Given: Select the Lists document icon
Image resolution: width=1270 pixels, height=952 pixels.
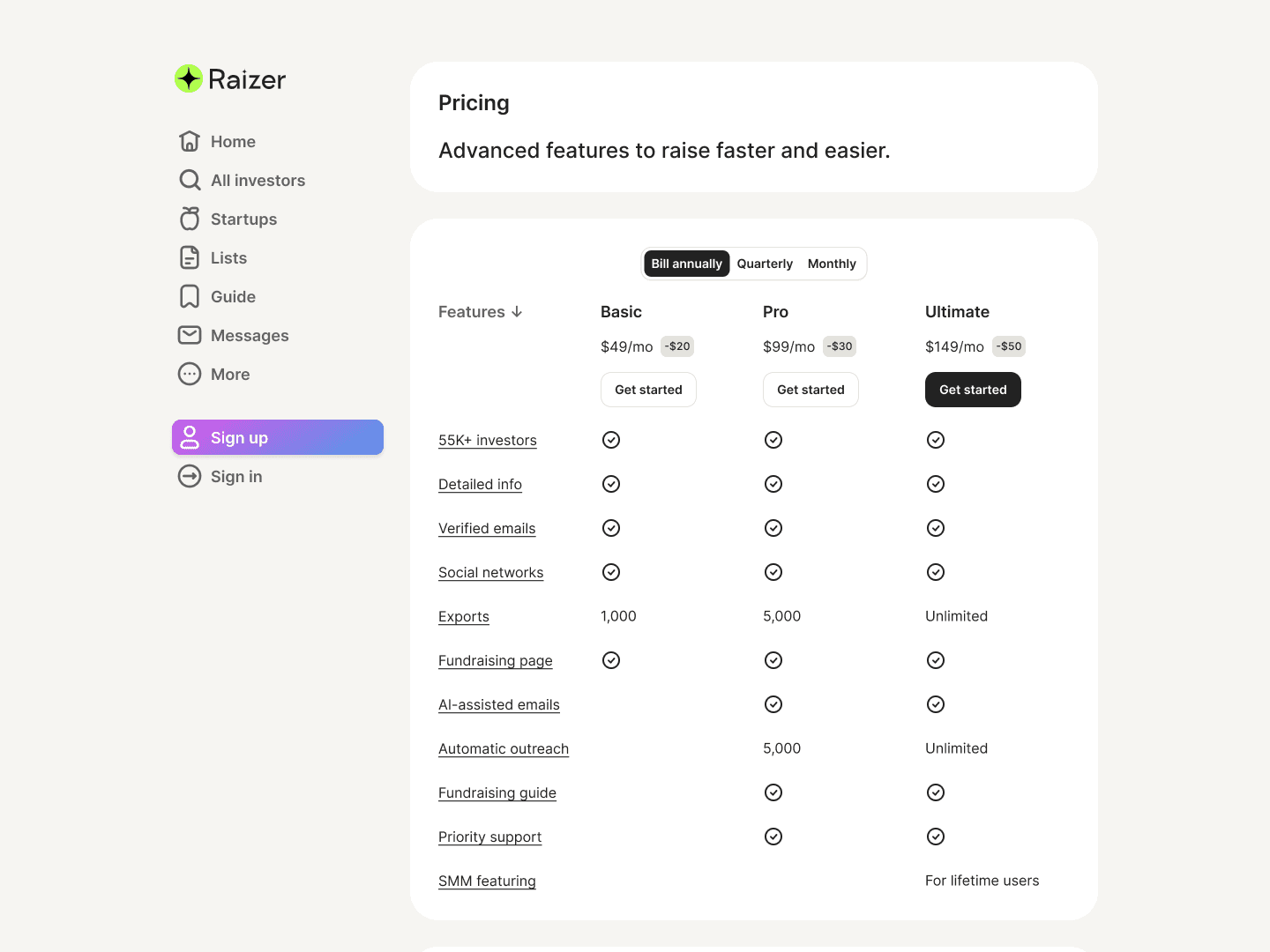Looking at the screenshot, I should pyautogui.click(x=190, y=257).
